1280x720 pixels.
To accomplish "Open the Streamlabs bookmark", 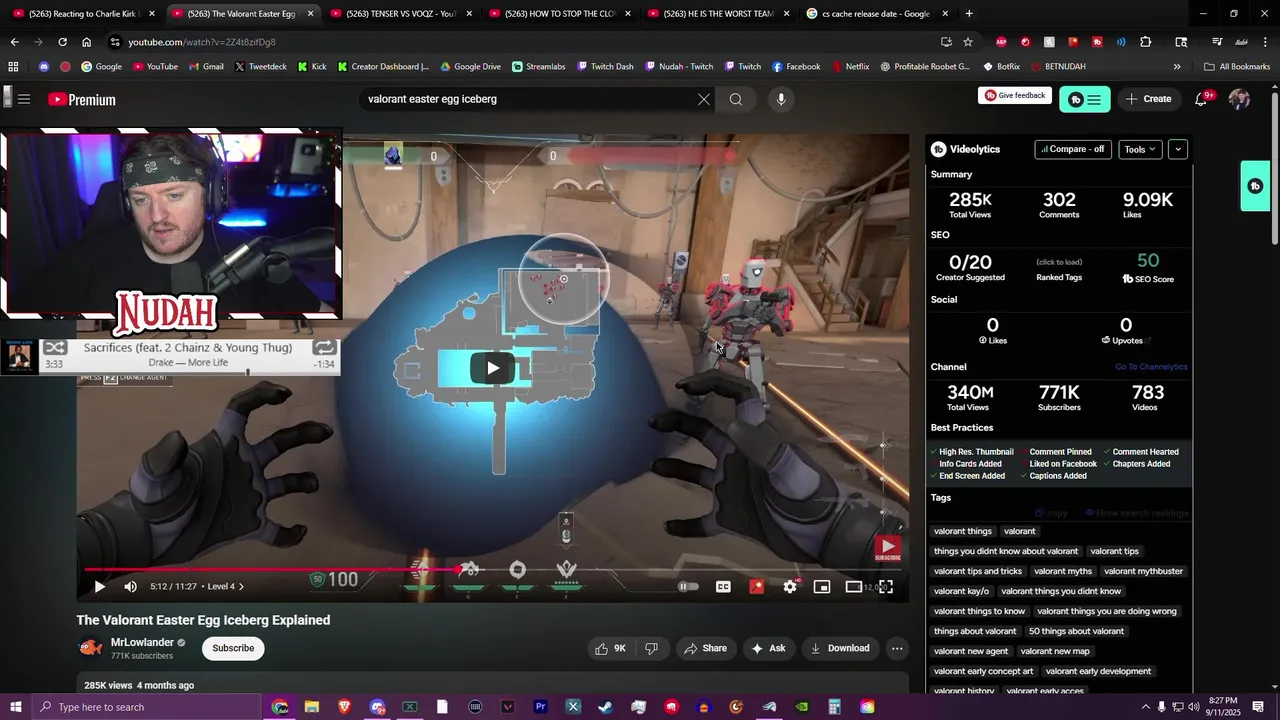I will click(x=539, y=67).
